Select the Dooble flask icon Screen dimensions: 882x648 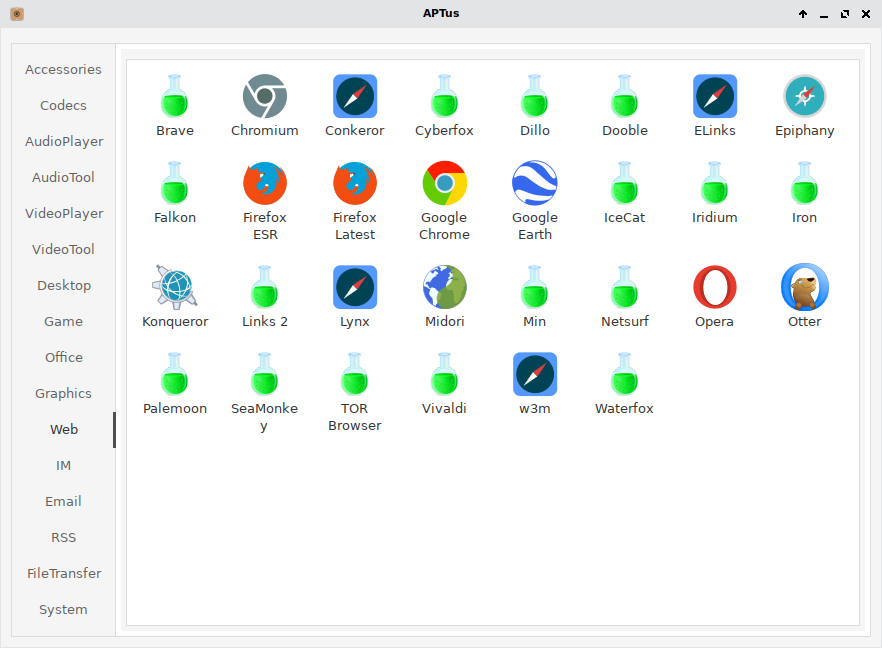click(625, 96)
